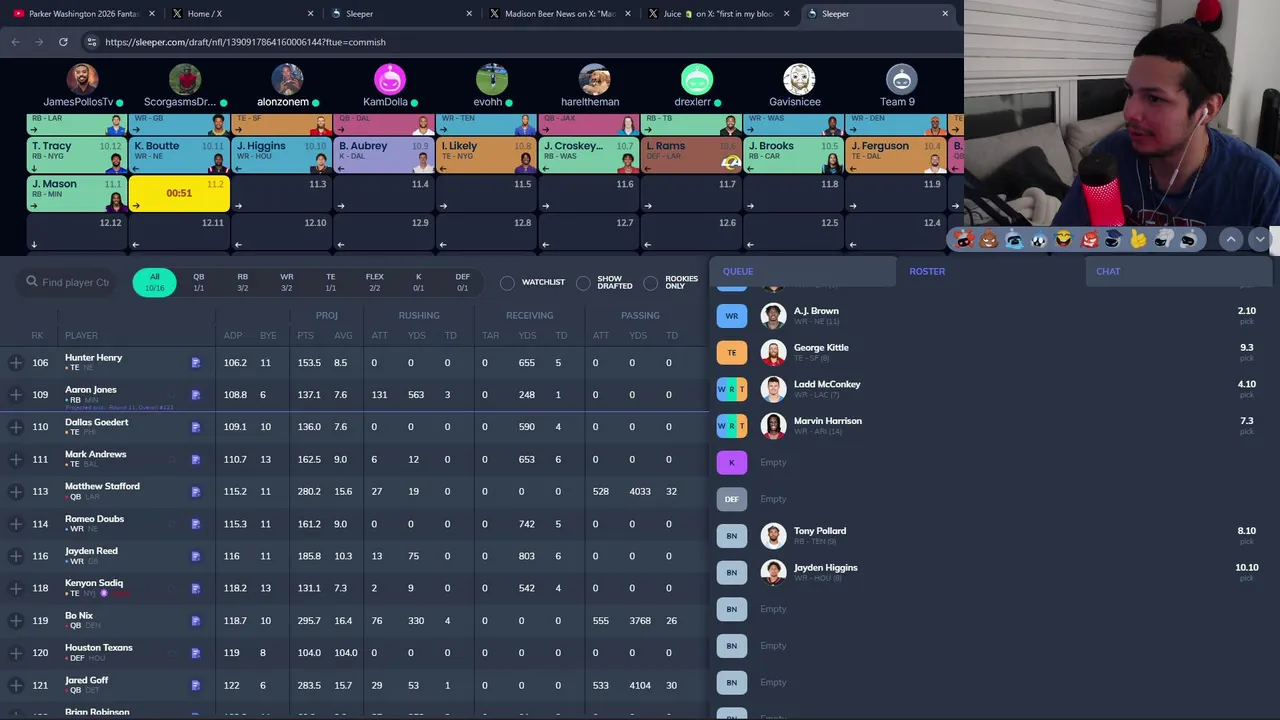Send the poop emoji reaction

[988, 239]
